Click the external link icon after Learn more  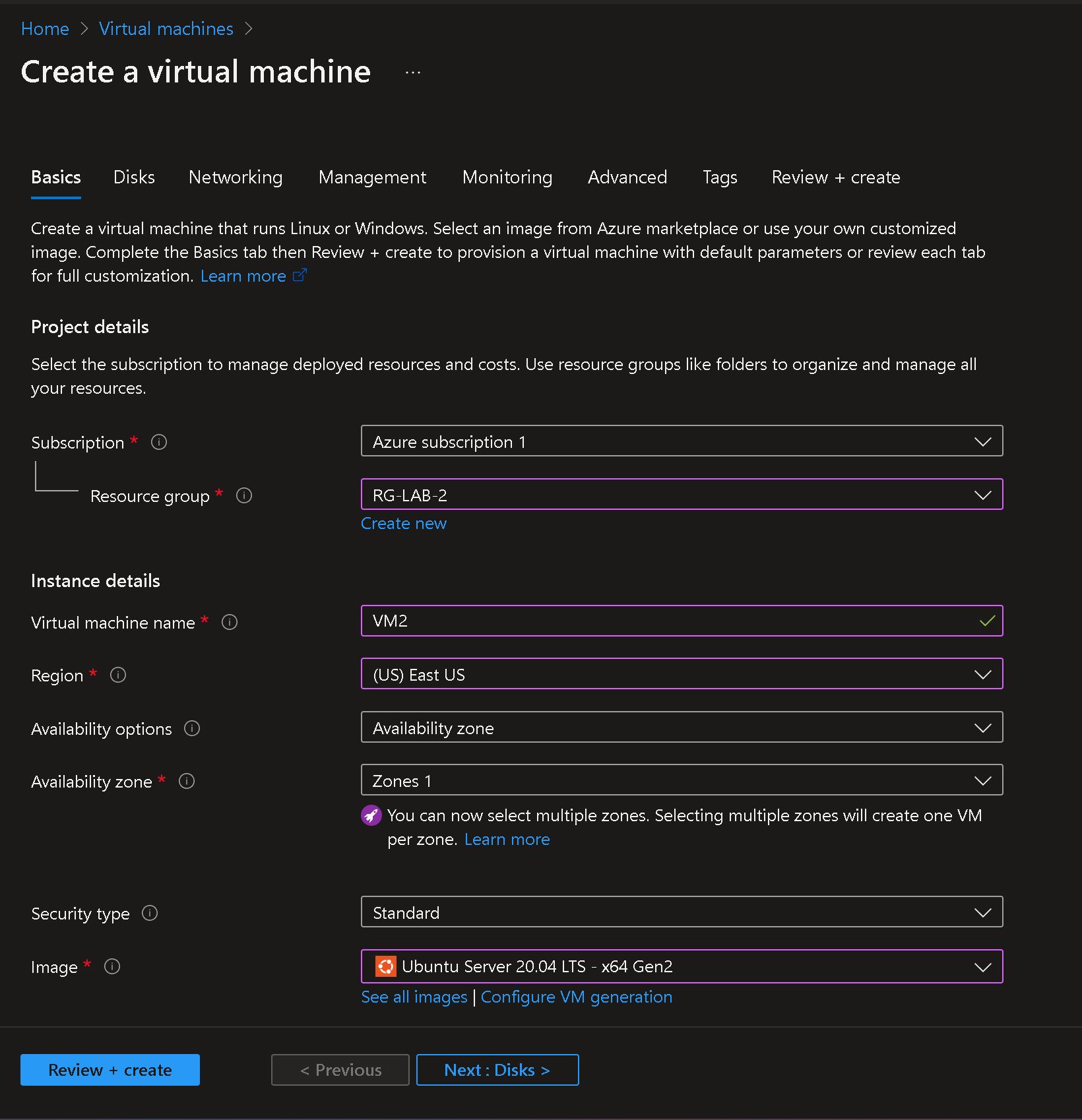300,275
